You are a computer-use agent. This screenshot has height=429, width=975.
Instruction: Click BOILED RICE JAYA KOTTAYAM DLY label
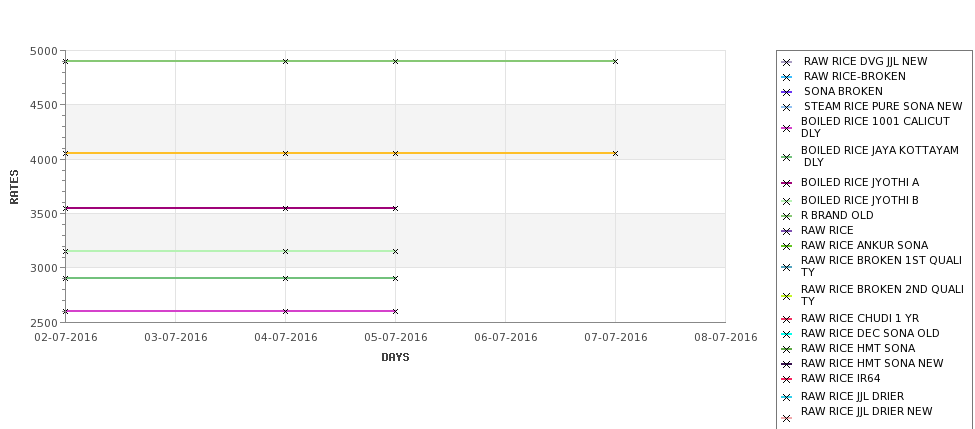pos(880,156)
